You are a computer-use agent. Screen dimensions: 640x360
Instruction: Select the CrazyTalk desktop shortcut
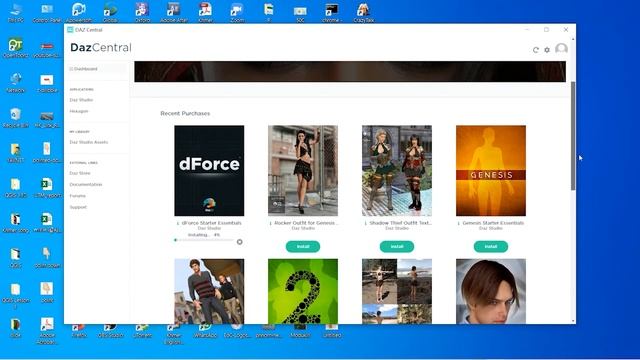pos(363,12)
